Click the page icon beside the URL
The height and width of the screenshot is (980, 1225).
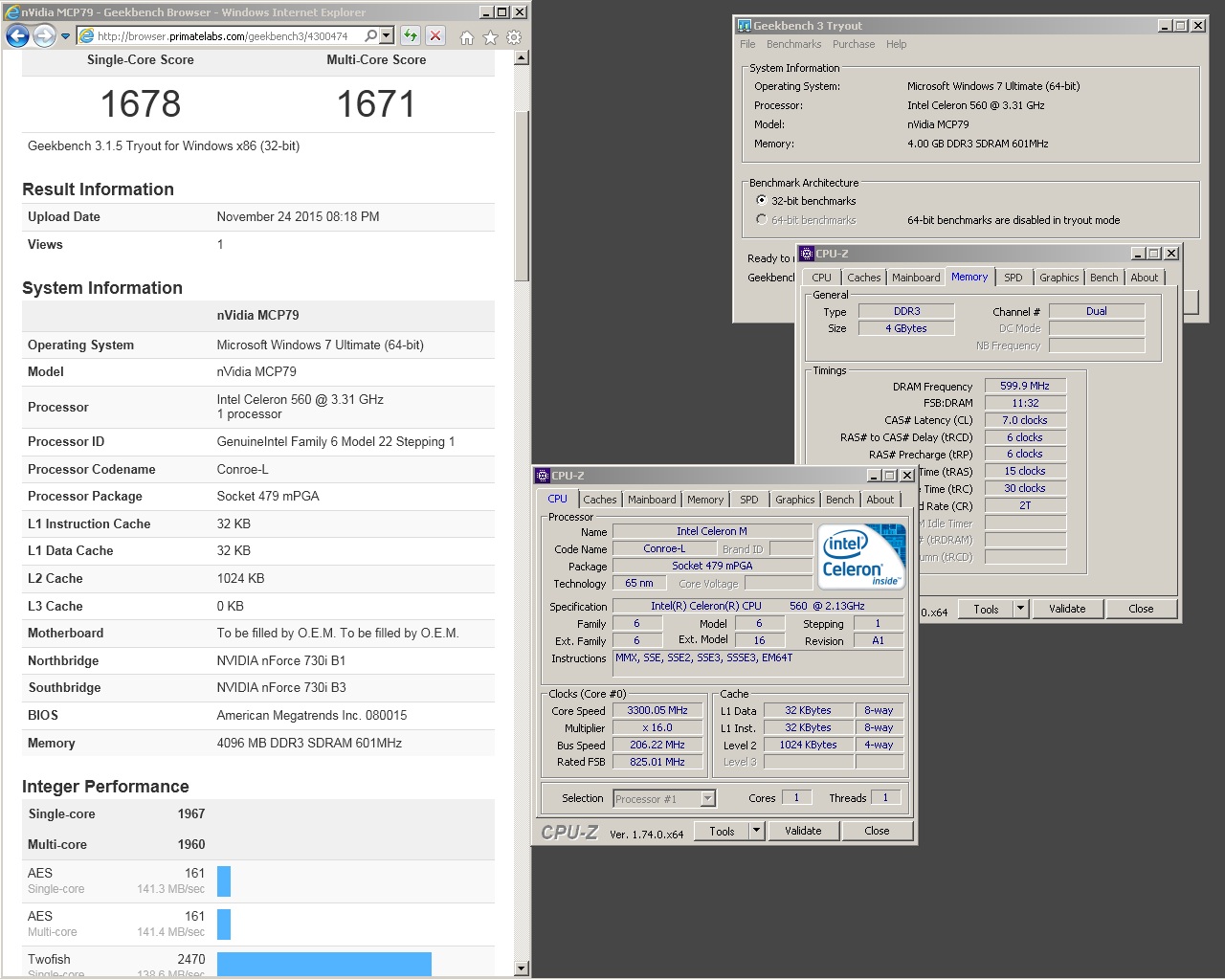pos(86,36)
